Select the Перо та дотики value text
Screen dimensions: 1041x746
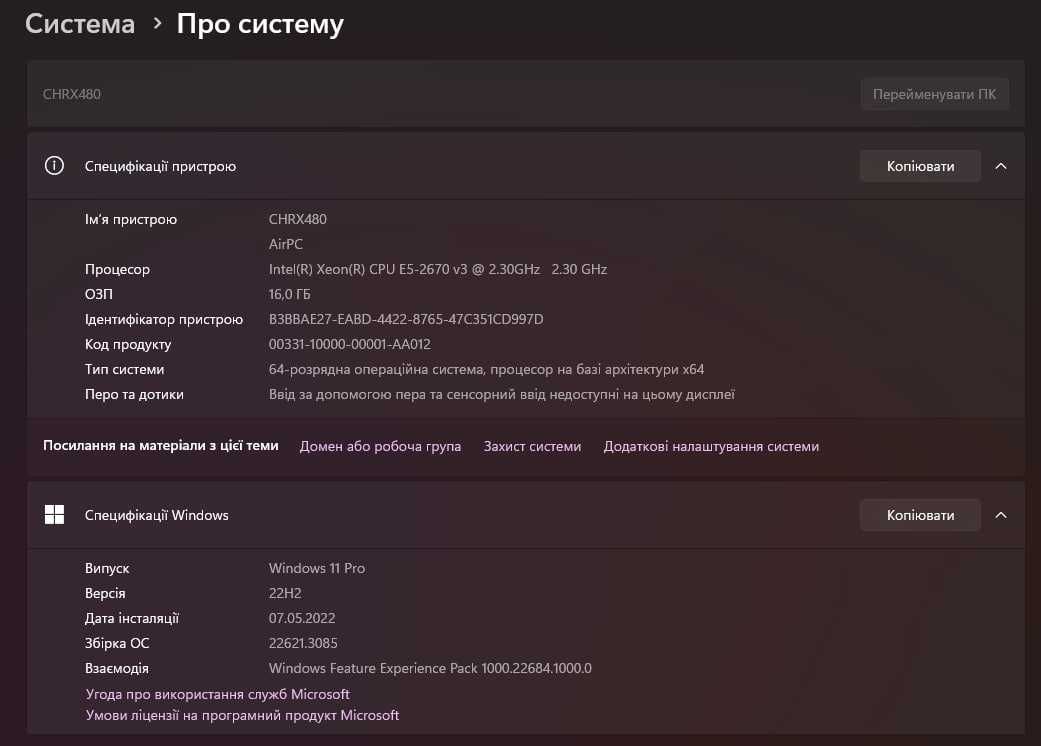click(501, 394)
